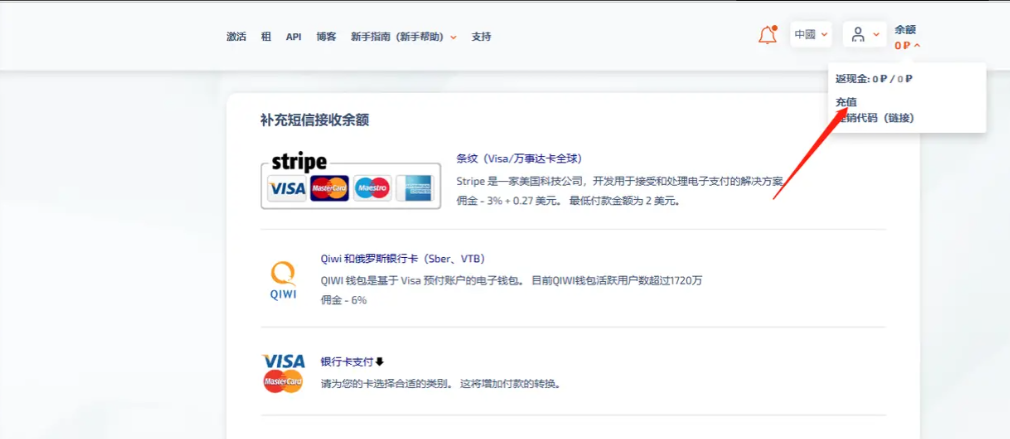Open the 条纹（Visa/万事达卡全球） payment link

click(519, 158)
